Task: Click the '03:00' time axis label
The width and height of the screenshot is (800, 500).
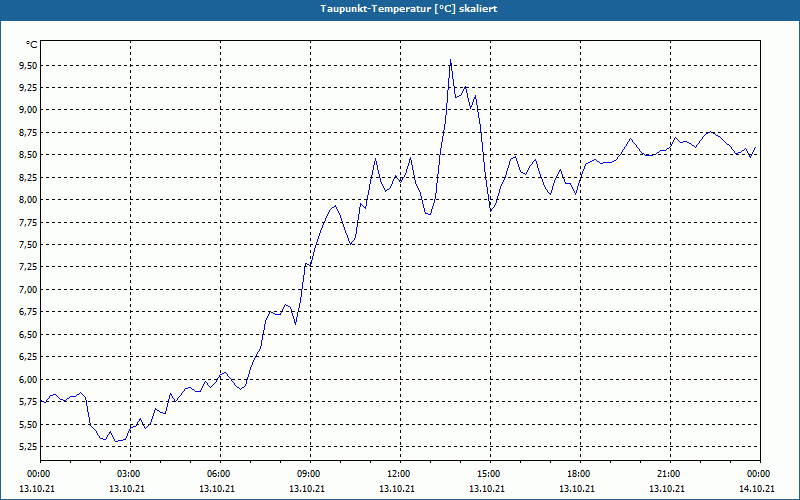Action: point(129,474)
